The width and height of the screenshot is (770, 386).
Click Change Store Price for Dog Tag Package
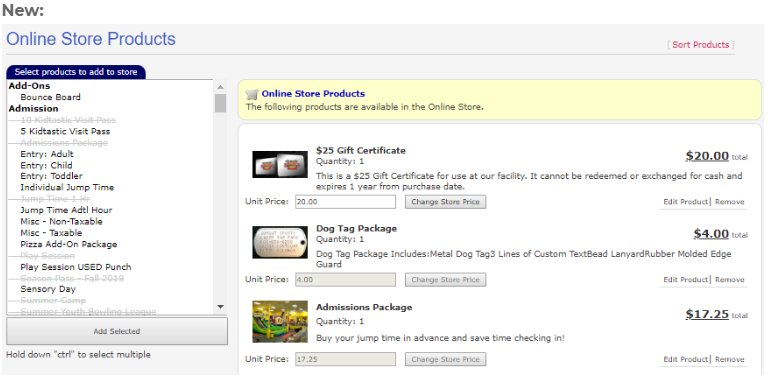pyautogui.click(x=445, y=279)
